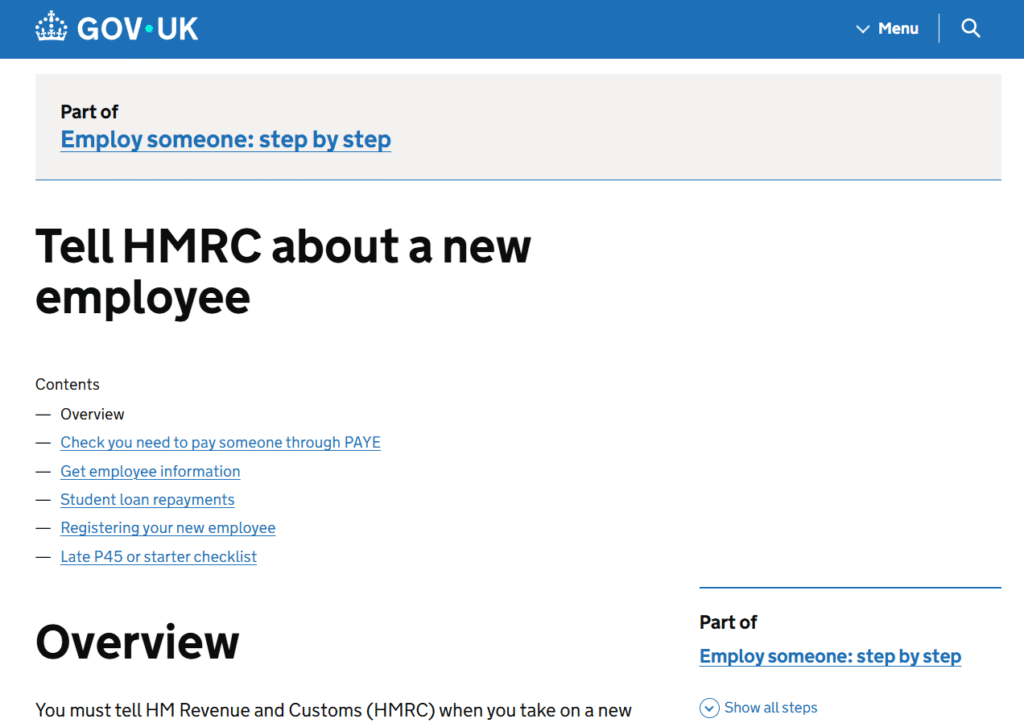
Task: Open the Get employee information section
Action: (x=150, y=471)
